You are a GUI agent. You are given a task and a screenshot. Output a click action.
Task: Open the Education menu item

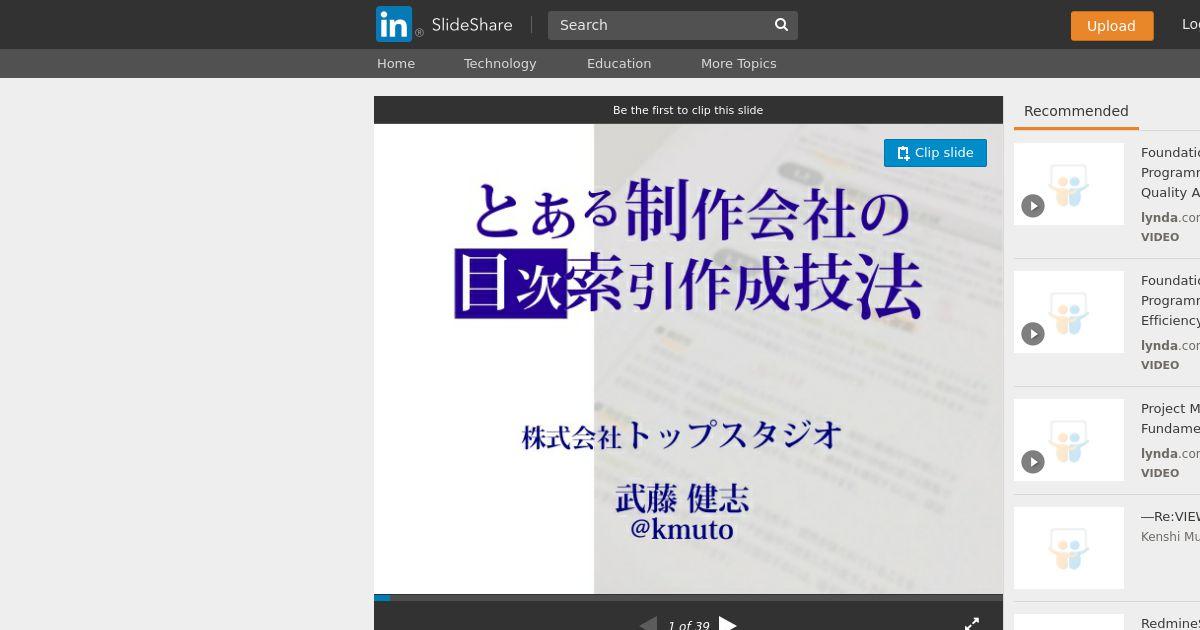pyautogui.click(x=619, y=63)
